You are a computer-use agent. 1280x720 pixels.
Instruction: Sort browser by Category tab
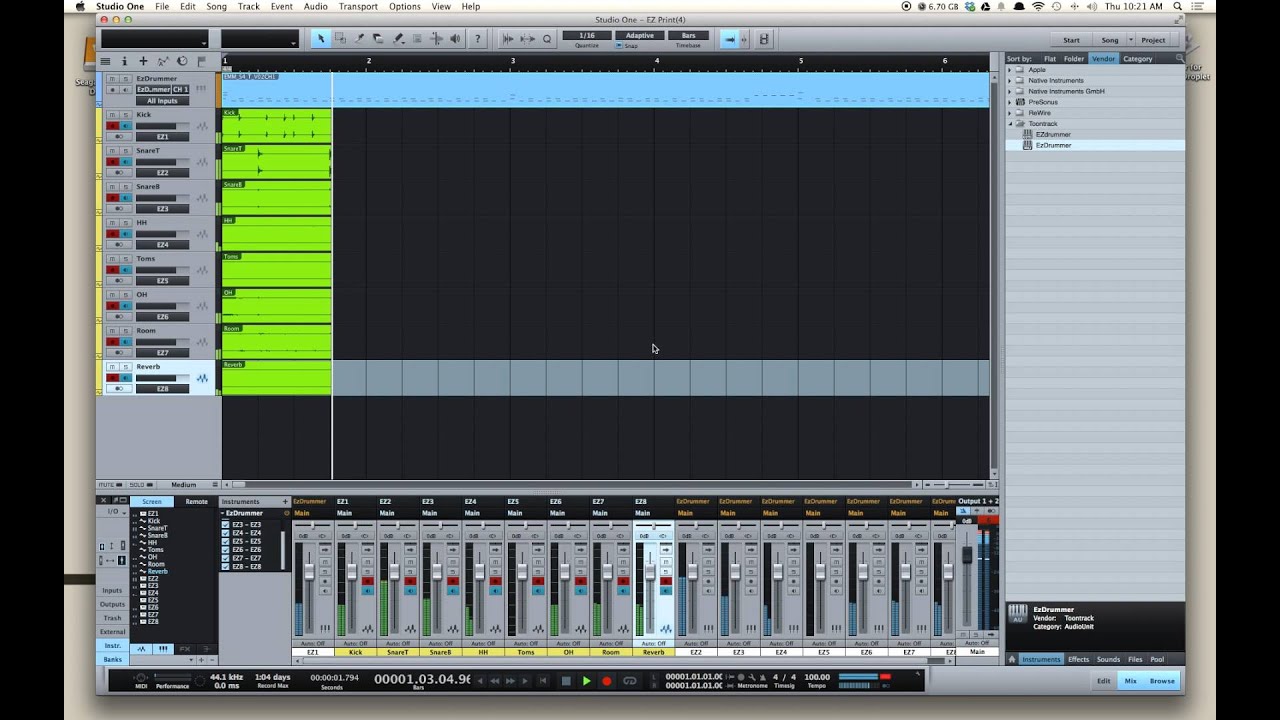point(1137,59)
